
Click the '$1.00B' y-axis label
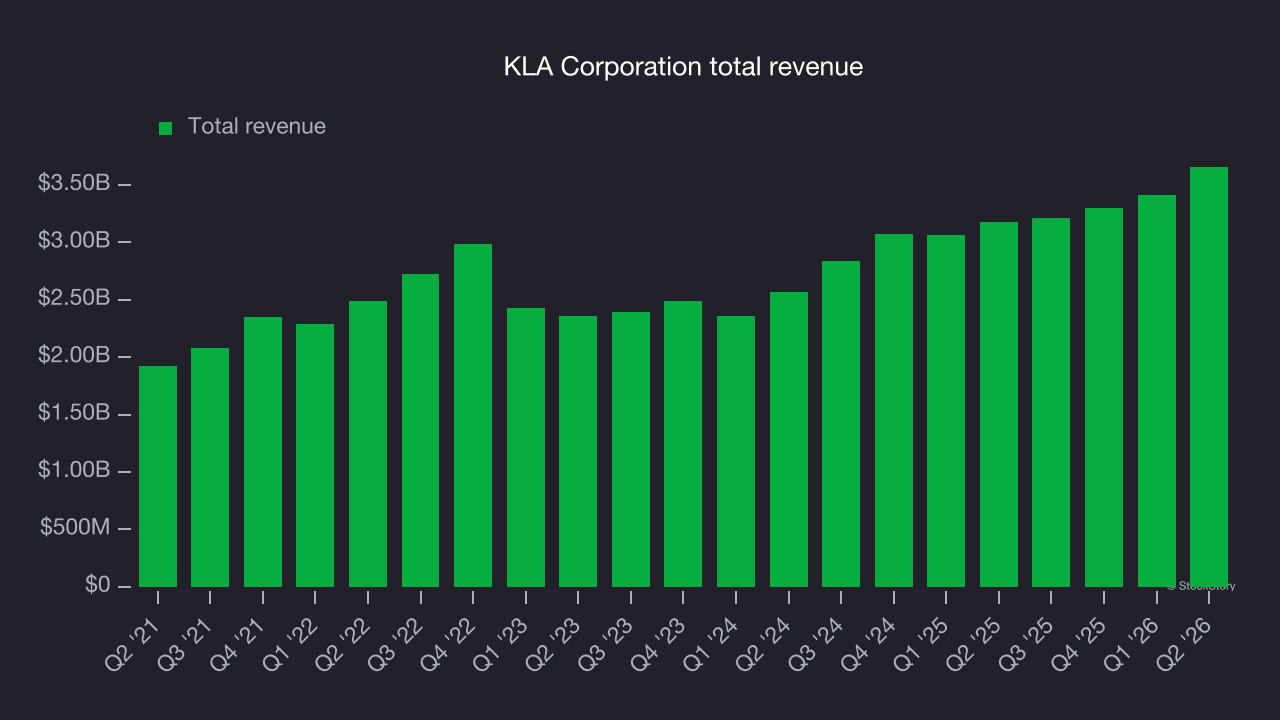pos(74,470)
